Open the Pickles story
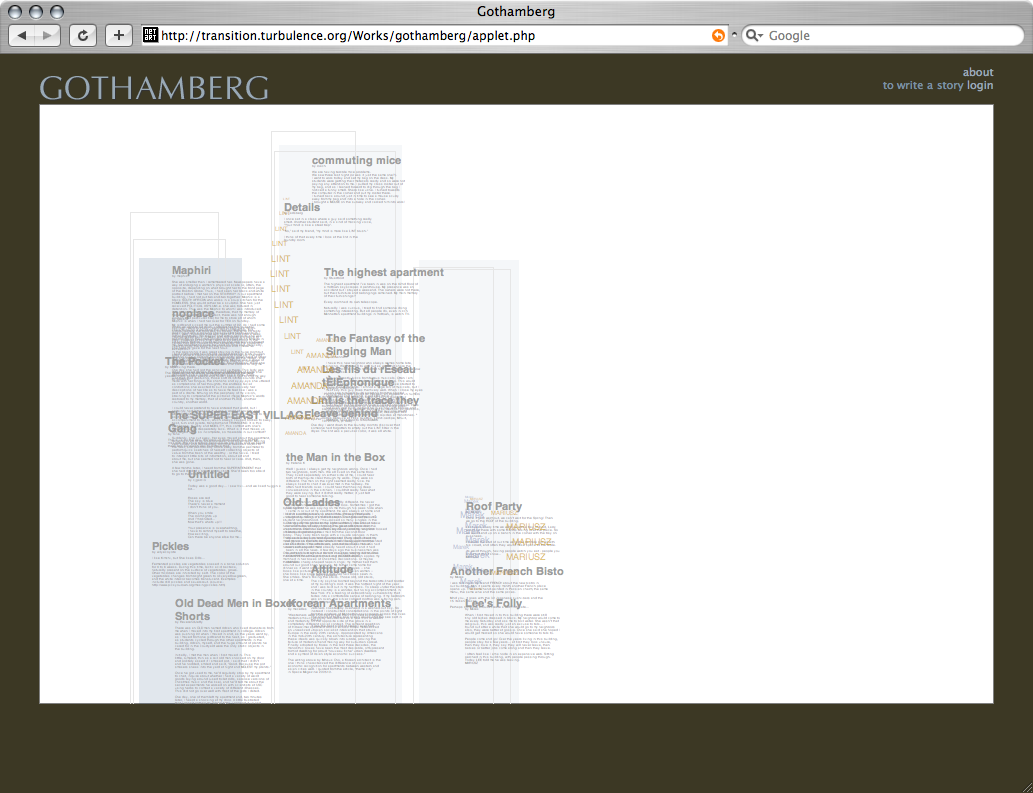This screenshot has width=1033, height=793. [x=170, y=546]
